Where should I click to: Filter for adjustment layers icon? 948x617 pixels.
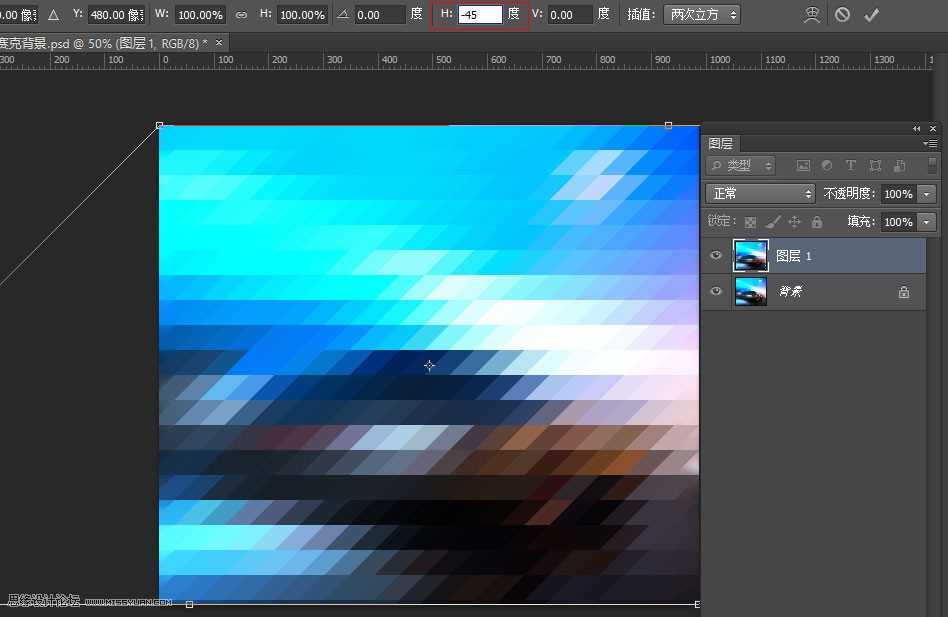[827, 166]
